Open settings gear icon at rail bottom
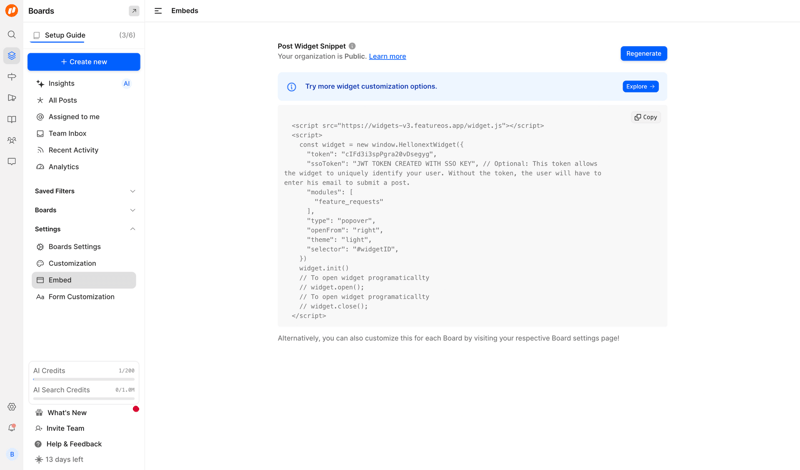800x470 pixels. click(x=11, y=407)
